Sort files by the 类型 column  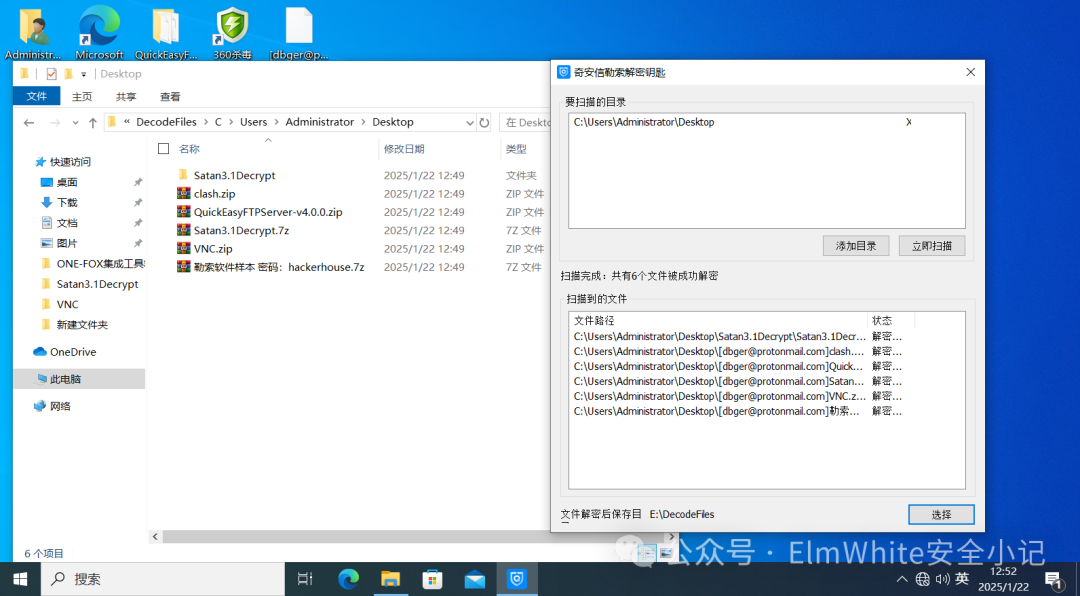pyautogui.click(x=516, y=149)
